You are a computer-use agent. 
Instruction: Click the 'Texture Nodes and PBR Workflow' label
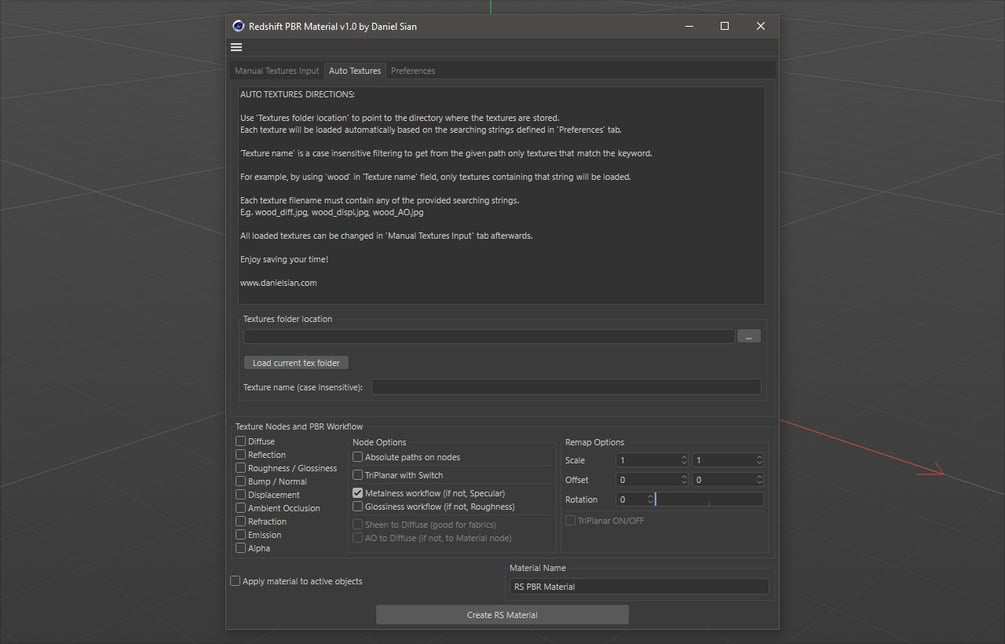coord(299,426)
